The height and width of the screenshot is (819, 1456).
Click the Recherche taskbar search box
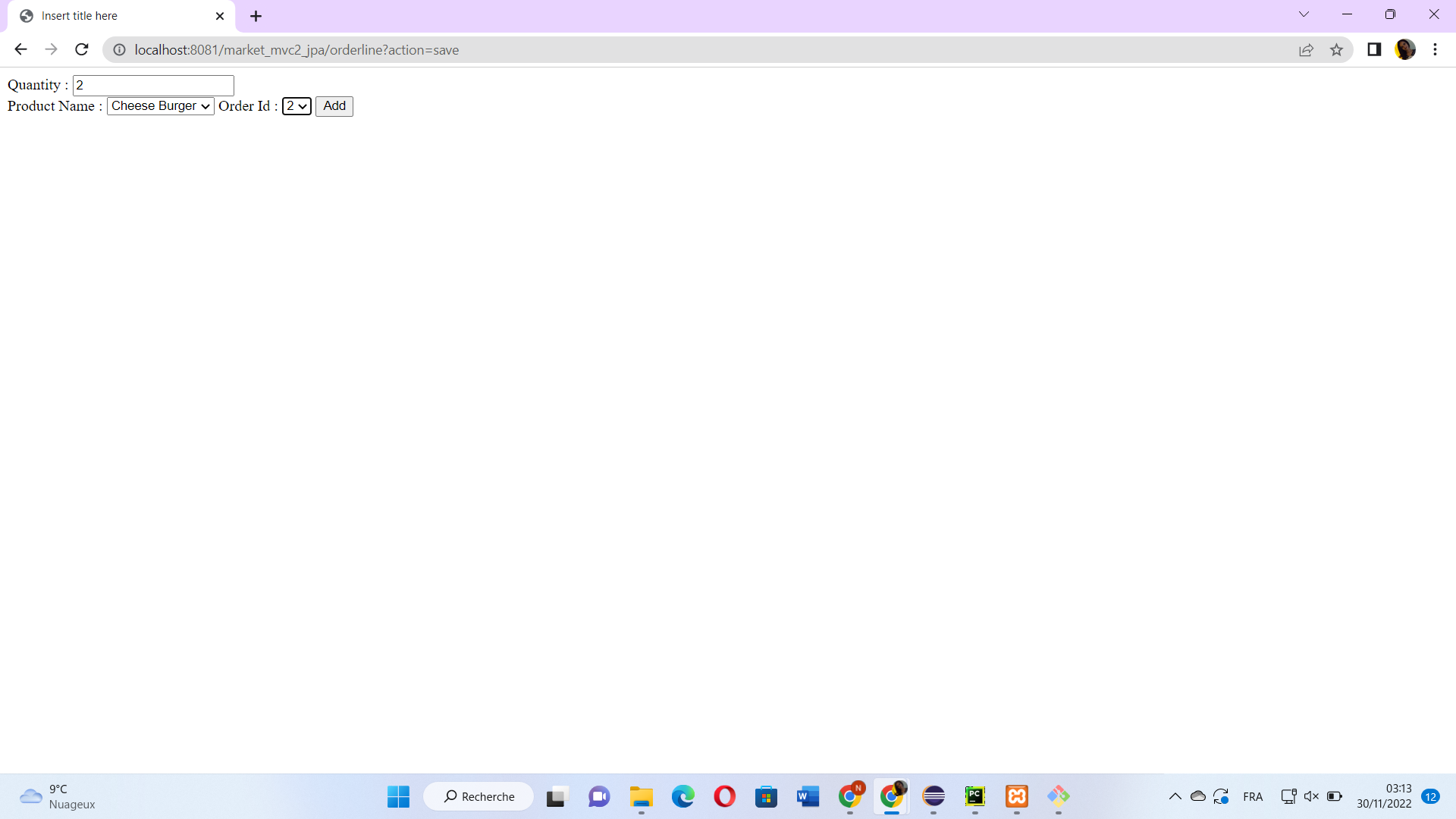click(479, 796)
